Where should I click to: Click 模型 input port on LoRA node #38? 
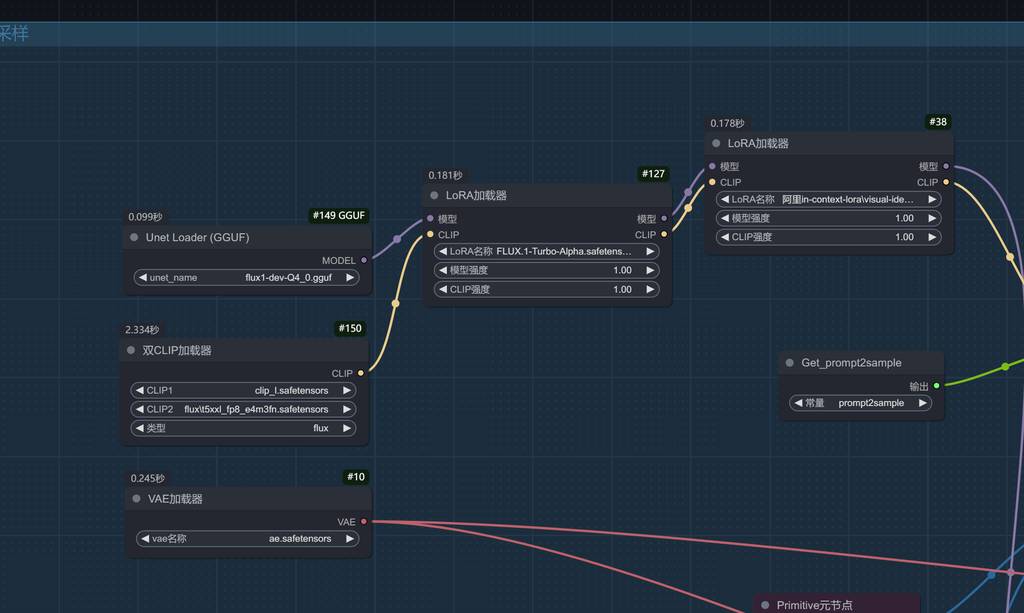click(x=712, y=166)
